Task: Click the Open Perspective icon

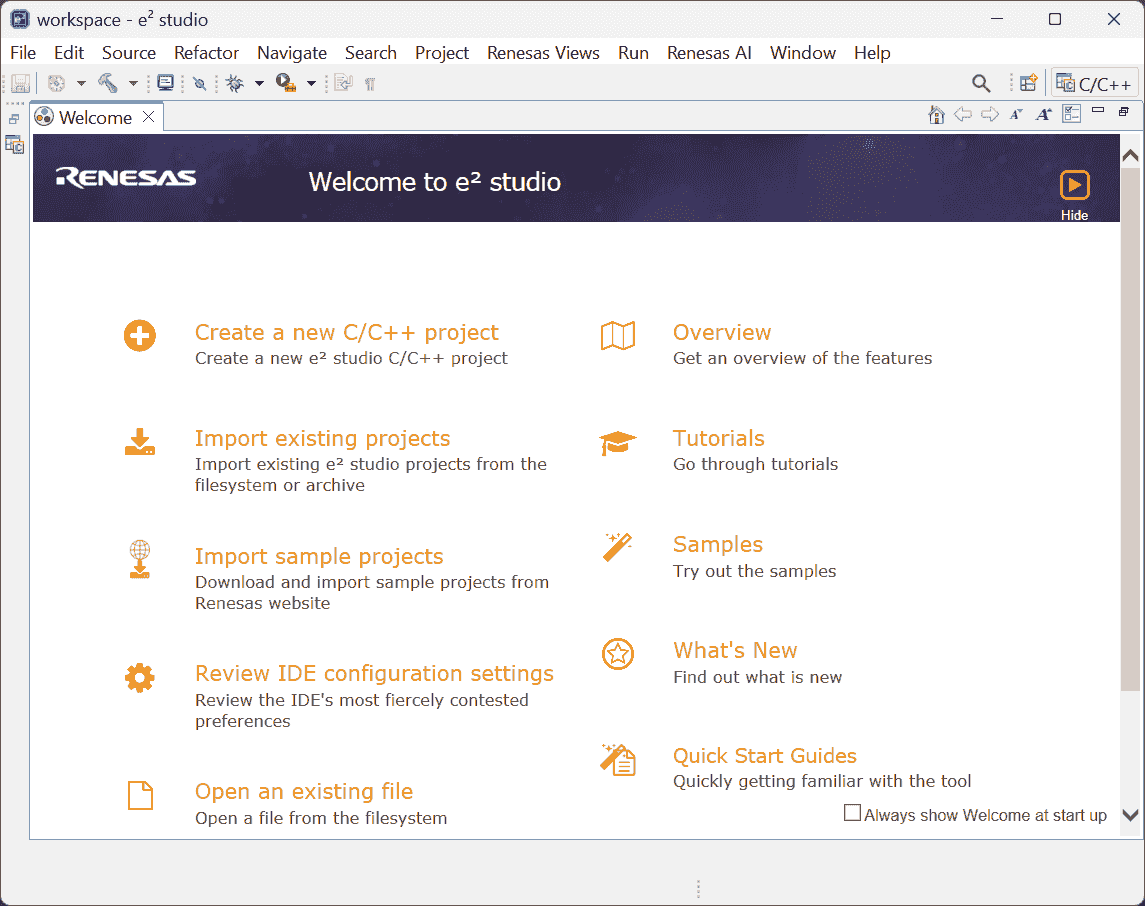Action: 1028,84
